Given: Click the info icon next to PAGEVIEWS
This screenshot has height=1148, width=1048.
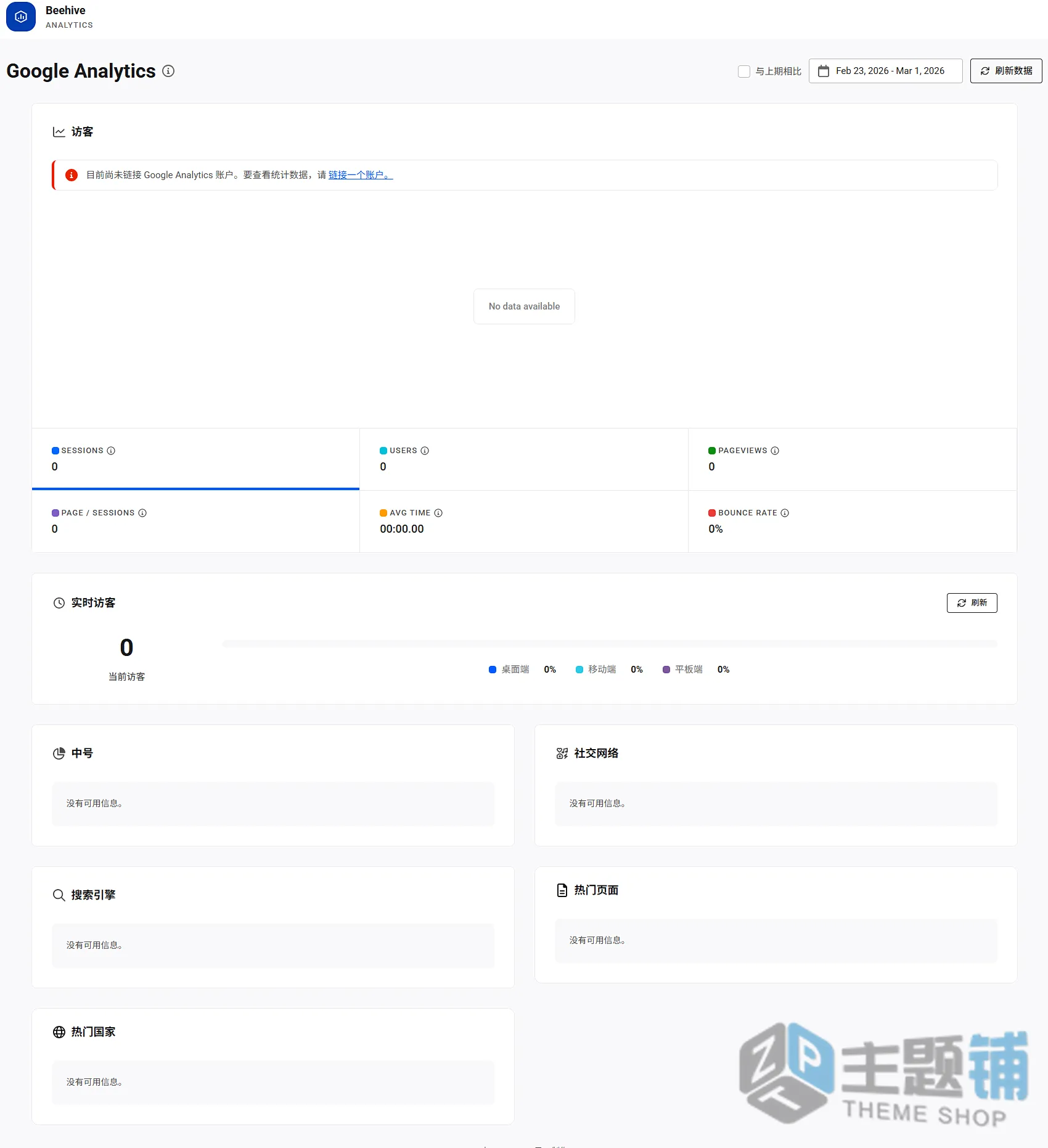Looking at the screenshot, I should point(775,451).
